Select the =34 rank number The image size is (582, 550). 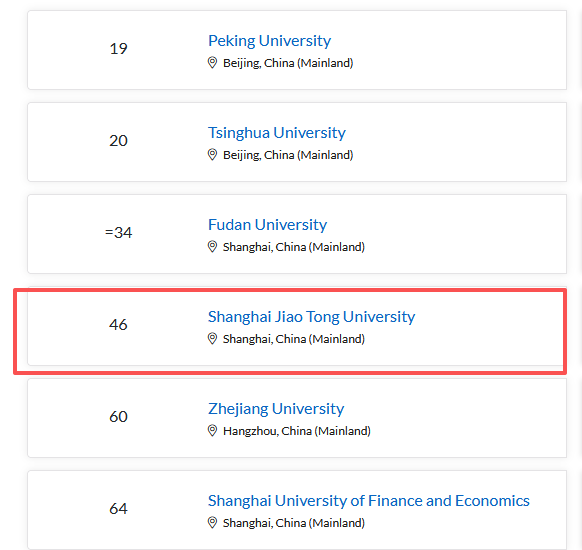pos(118,233)
